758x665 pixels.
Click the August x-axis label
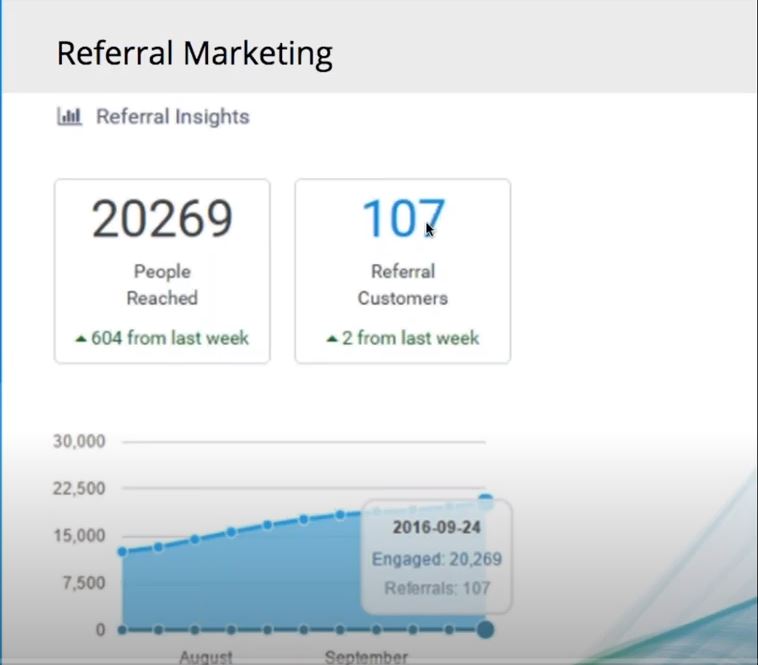[206, 657]
